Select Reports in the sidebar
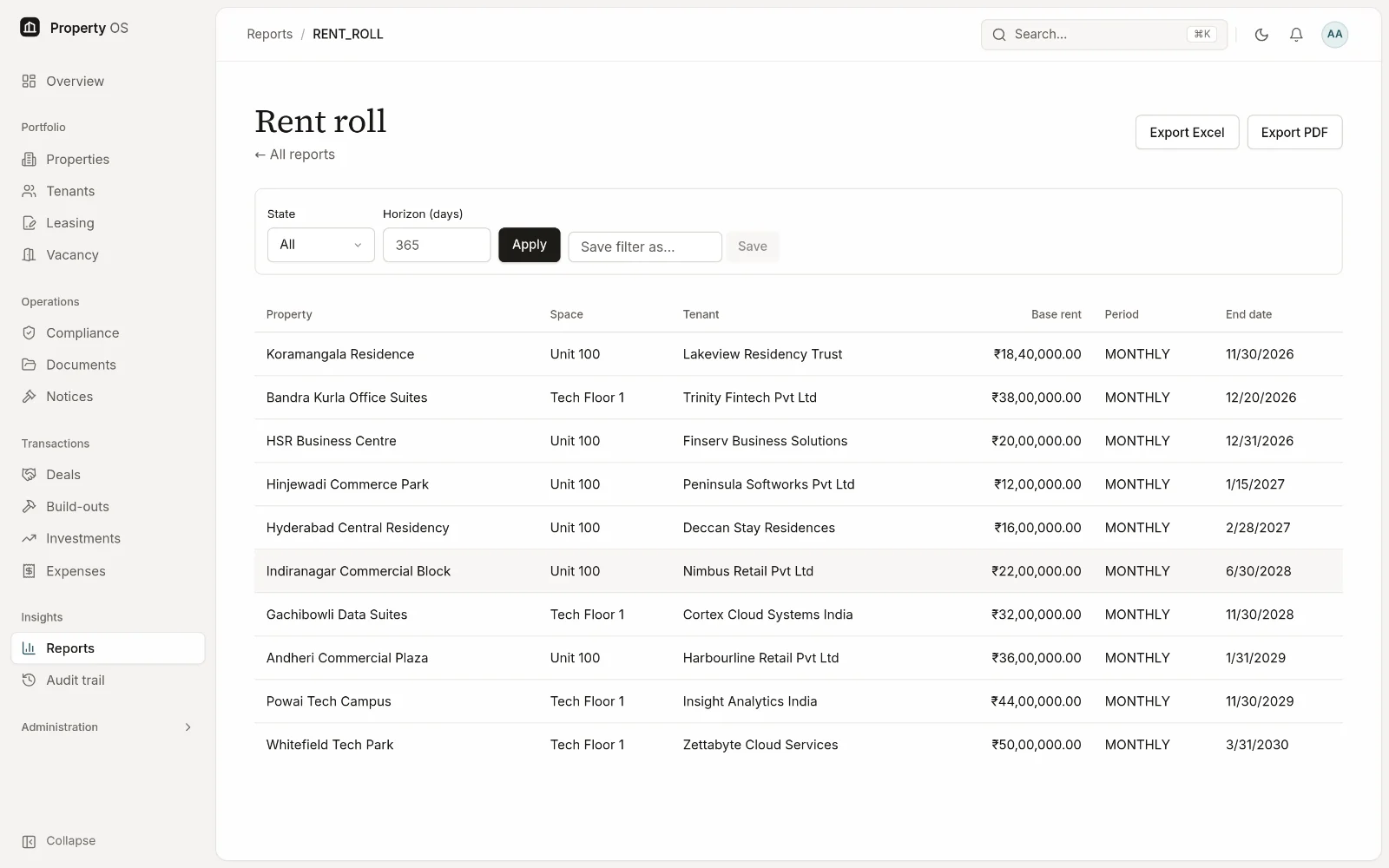Screen dimensions: 1389x868 pos(108,648)
